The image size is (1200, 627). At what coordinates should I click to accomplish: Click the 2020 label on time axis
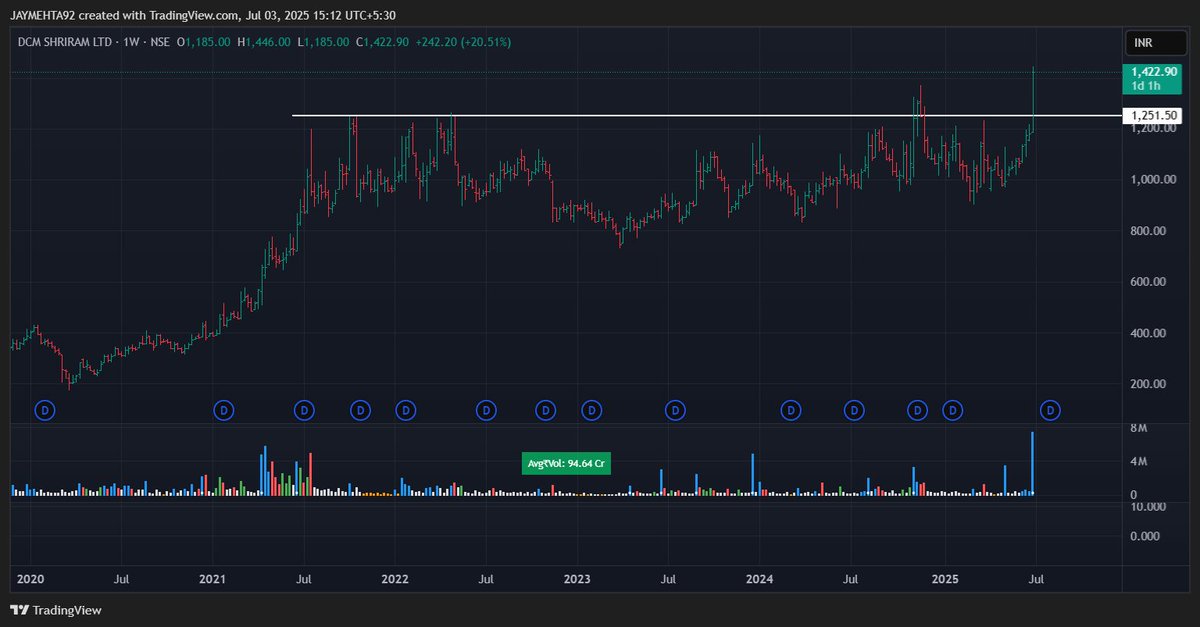click(x=30, y=578)
